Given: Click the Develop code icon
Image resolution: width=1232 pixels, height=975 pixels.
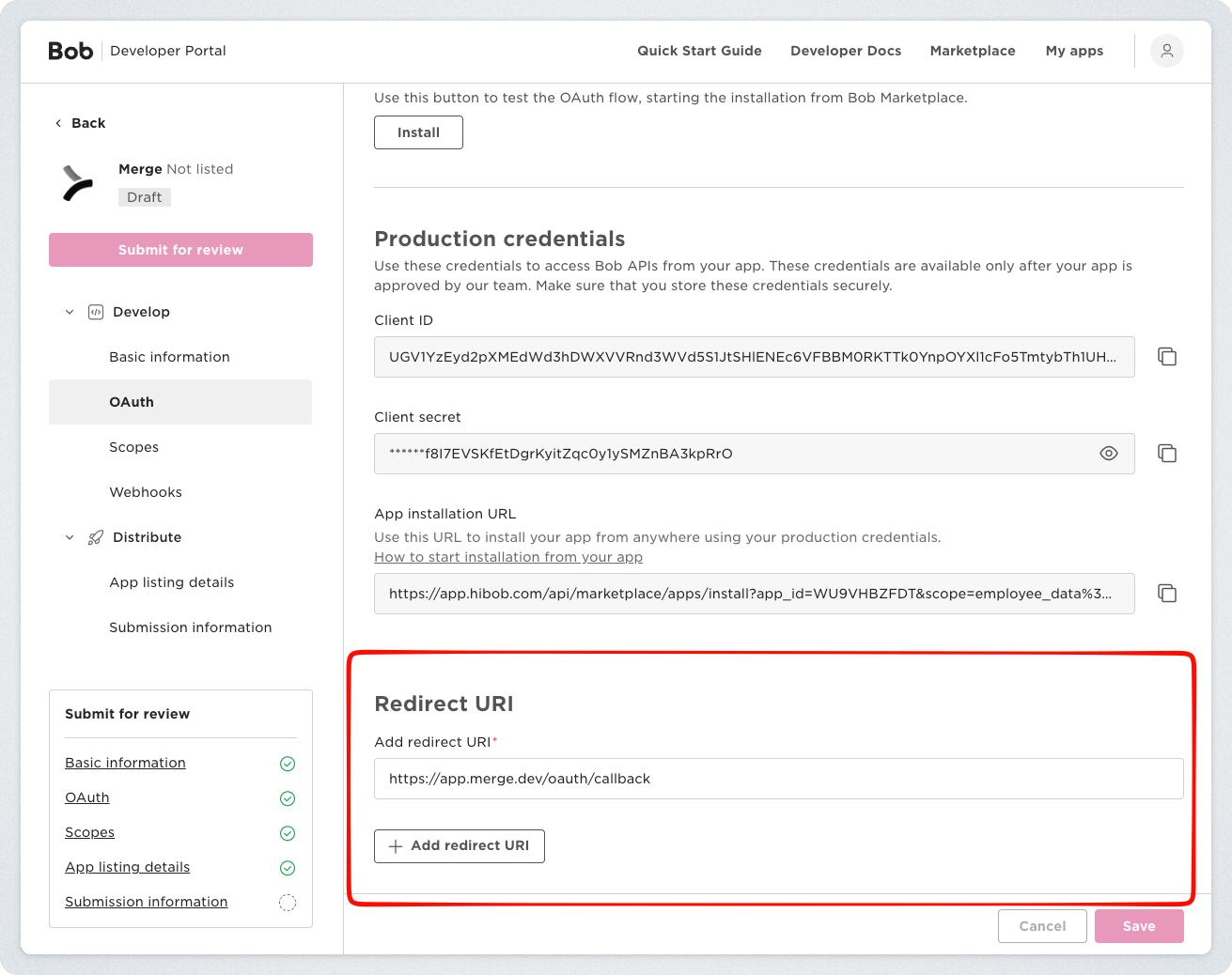Looking at the screenshot, I should click(x=96, y=312).
